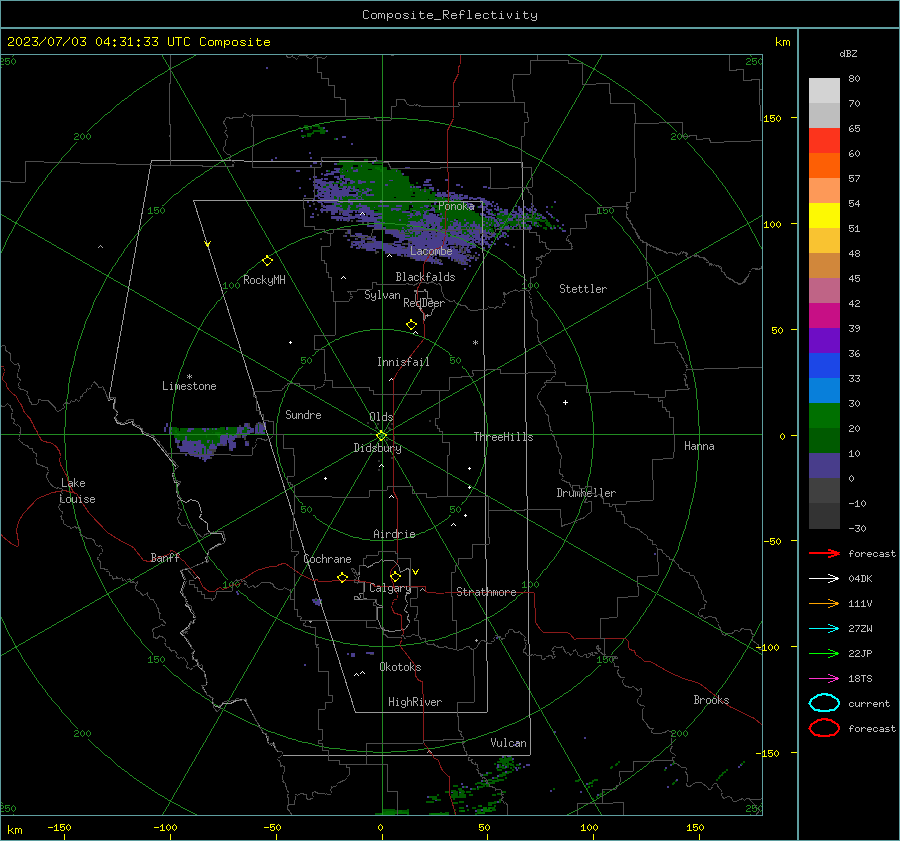Screen dimensions: 900x841
Task: Click the Cochrane city label
Action: coord(327,559)
